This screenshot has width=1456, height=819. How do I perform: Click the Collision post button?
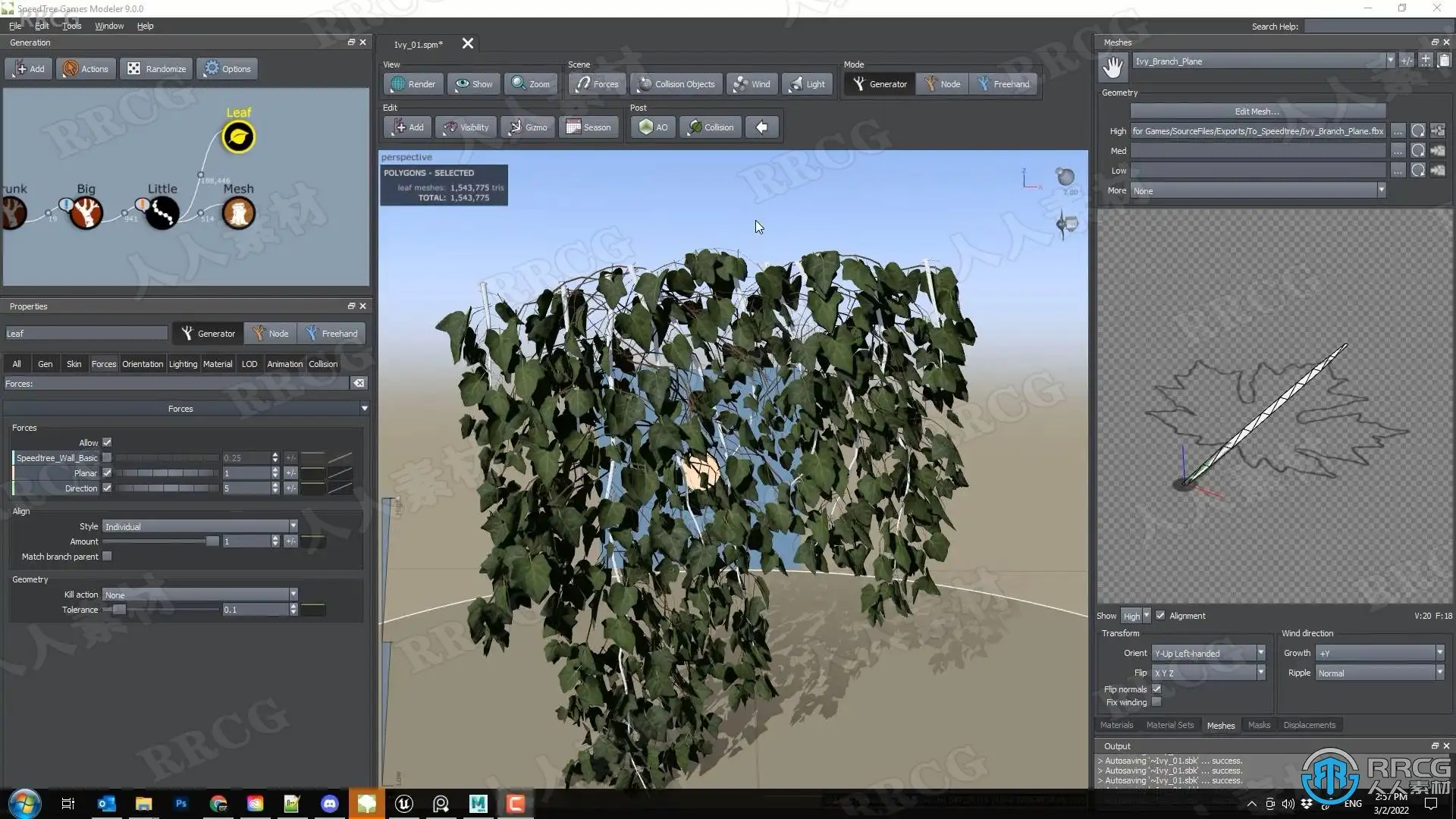pyautogui.click(x=711, y=127)
